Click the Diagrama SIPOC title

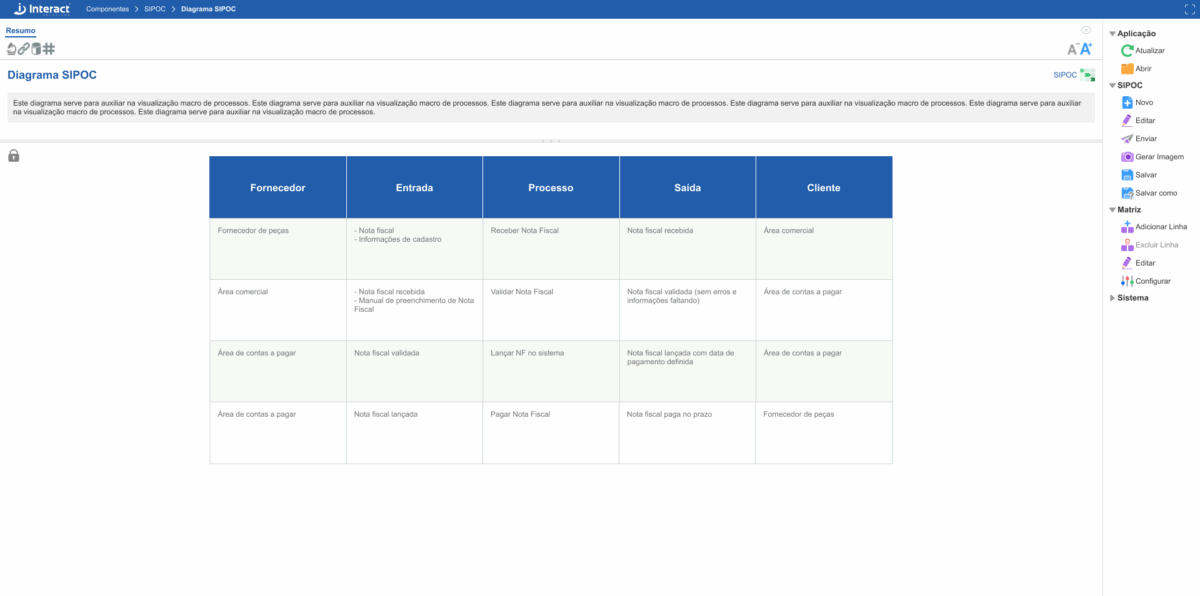click(x=52, y=75)
